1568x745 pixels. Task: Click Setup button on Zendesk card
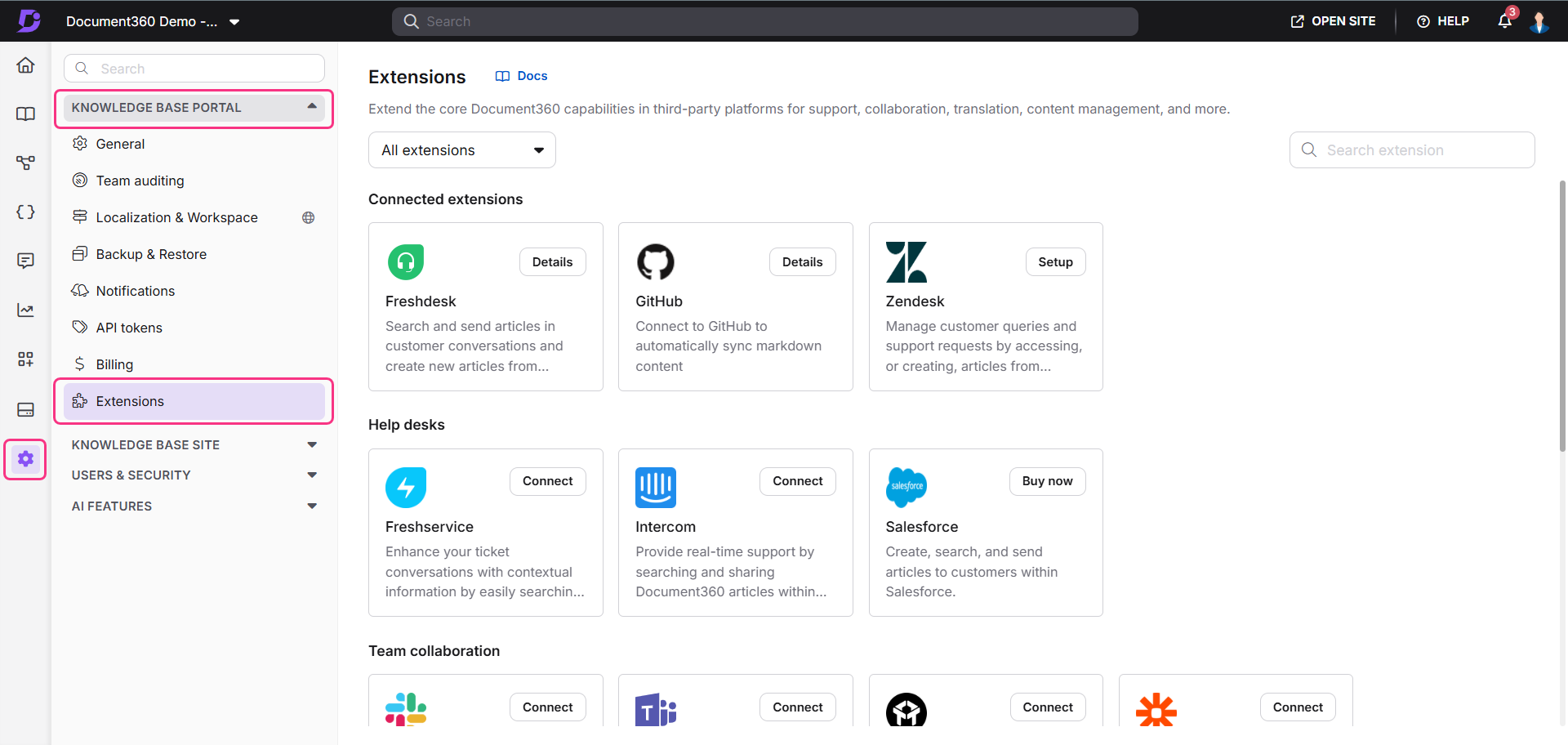tap(1054, 262)
